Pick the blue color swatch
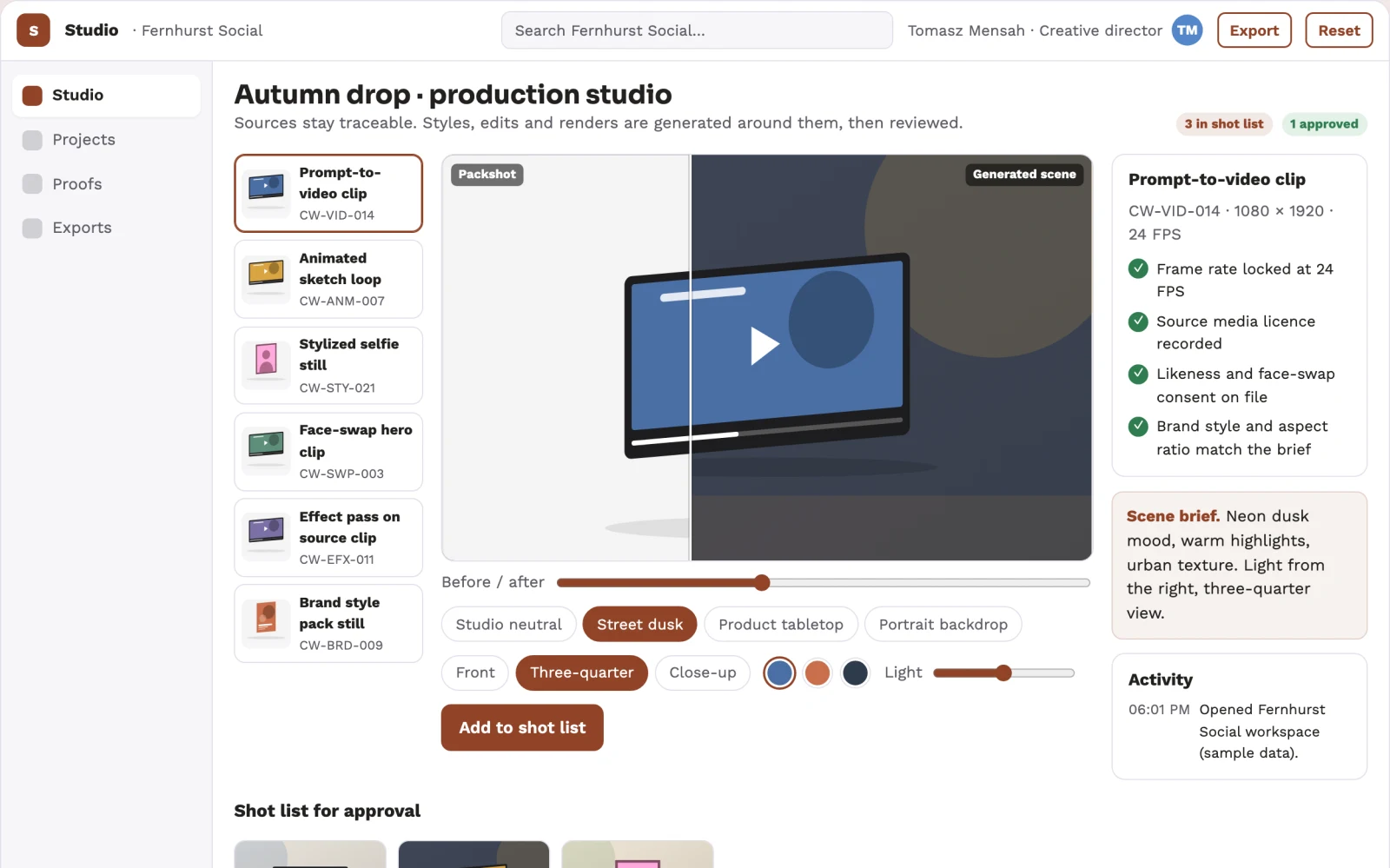Viewport: 1390px width, 868px height. click(x=779, y=673)
